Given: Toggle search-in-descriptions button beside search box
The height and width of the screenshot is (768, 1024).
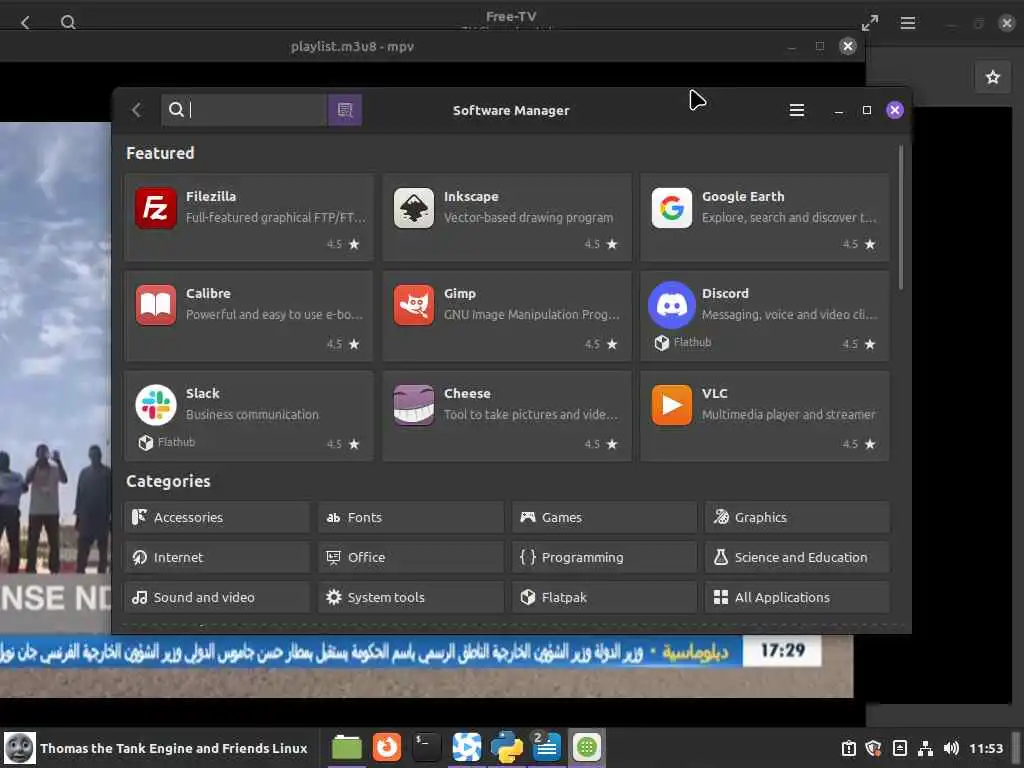Looking at the screenshot, I should (345, 110).
